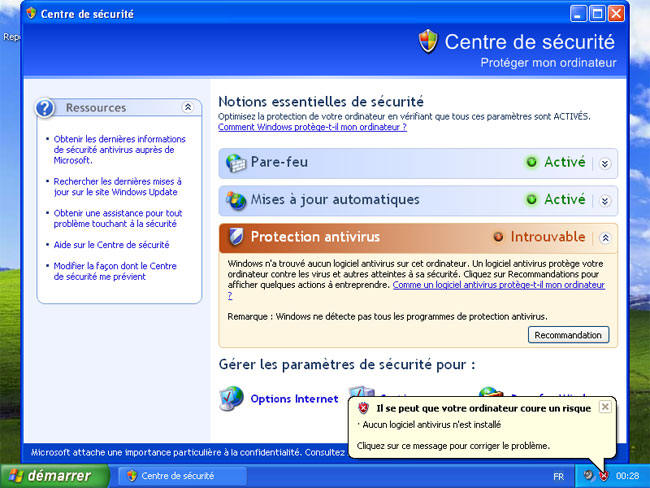Click the Recommandation button
This screenshot has width=650, height=488.
point(568,335)
